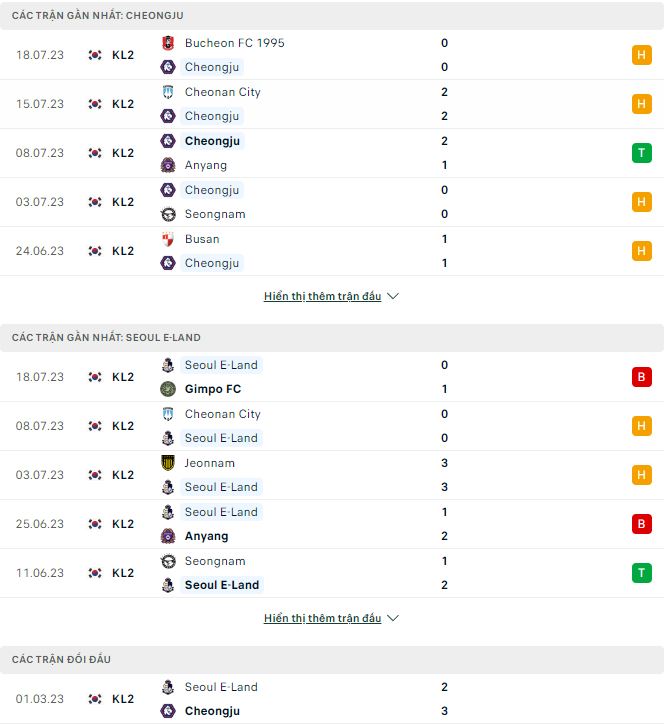Screen dimensions: 669x725
Task: Click the Jeonnam team logo
Action: pyautogui.click(x=168, y=463)
